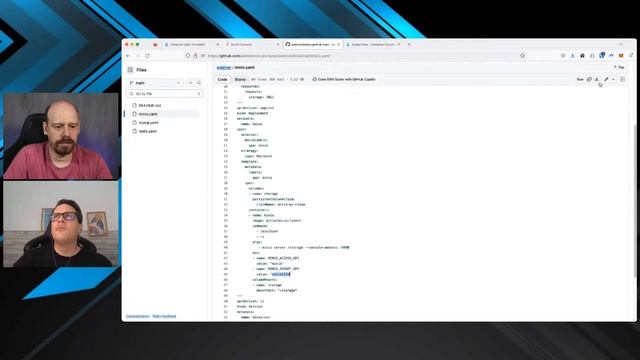Click the blue square extension icon
Screen dimensions: 640x360
[602, 55]
